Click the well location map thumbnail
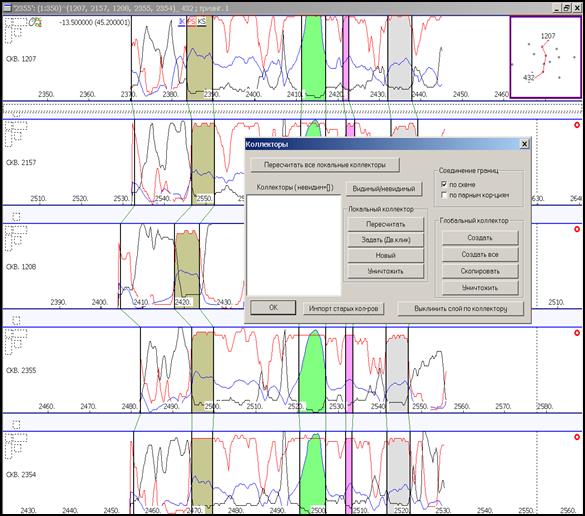Screen dimensions: 585x516 point(546,57)
